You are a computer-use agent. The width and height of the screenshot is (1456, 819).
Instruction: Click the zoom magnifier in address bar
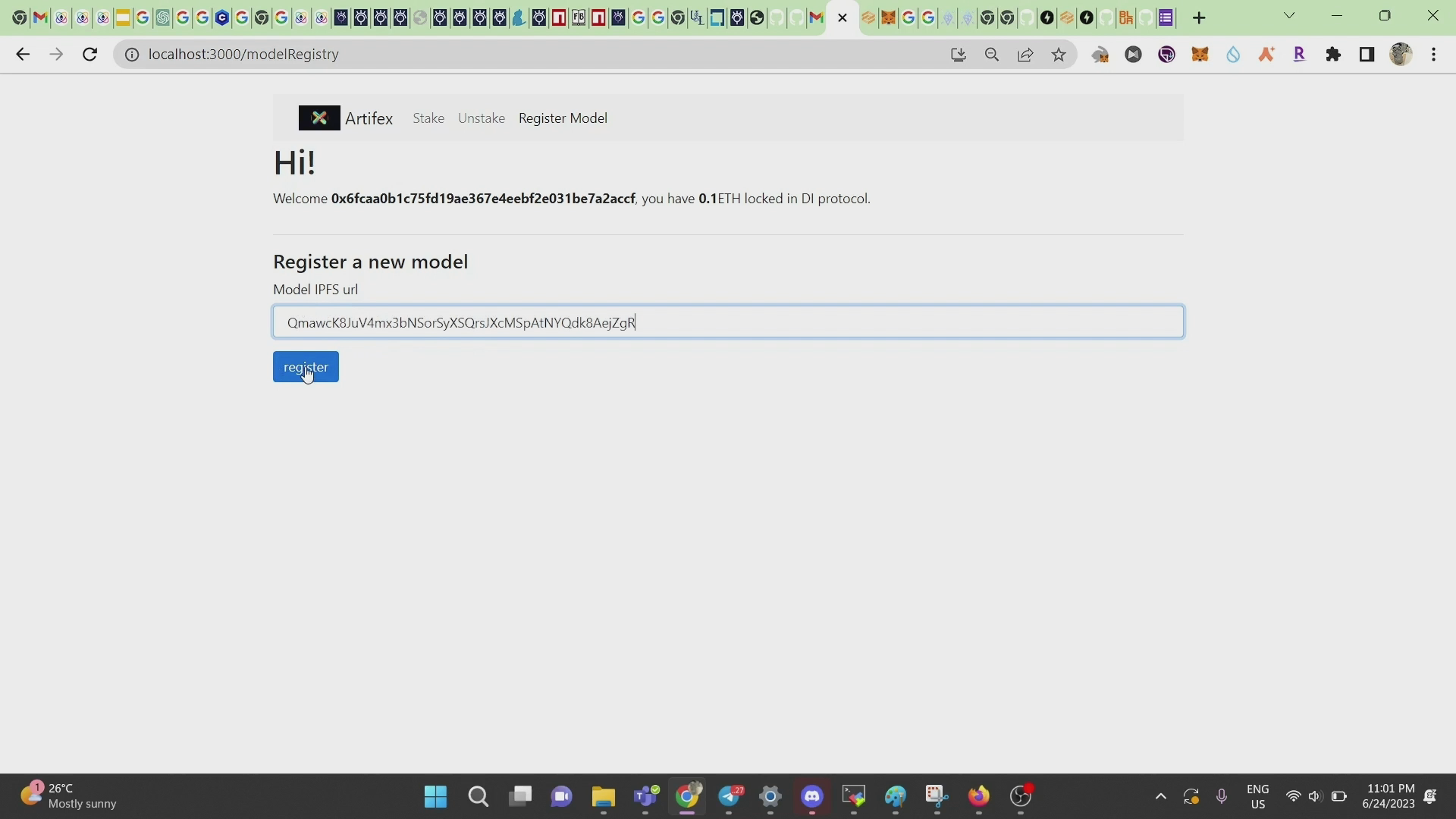click(992, 55)
